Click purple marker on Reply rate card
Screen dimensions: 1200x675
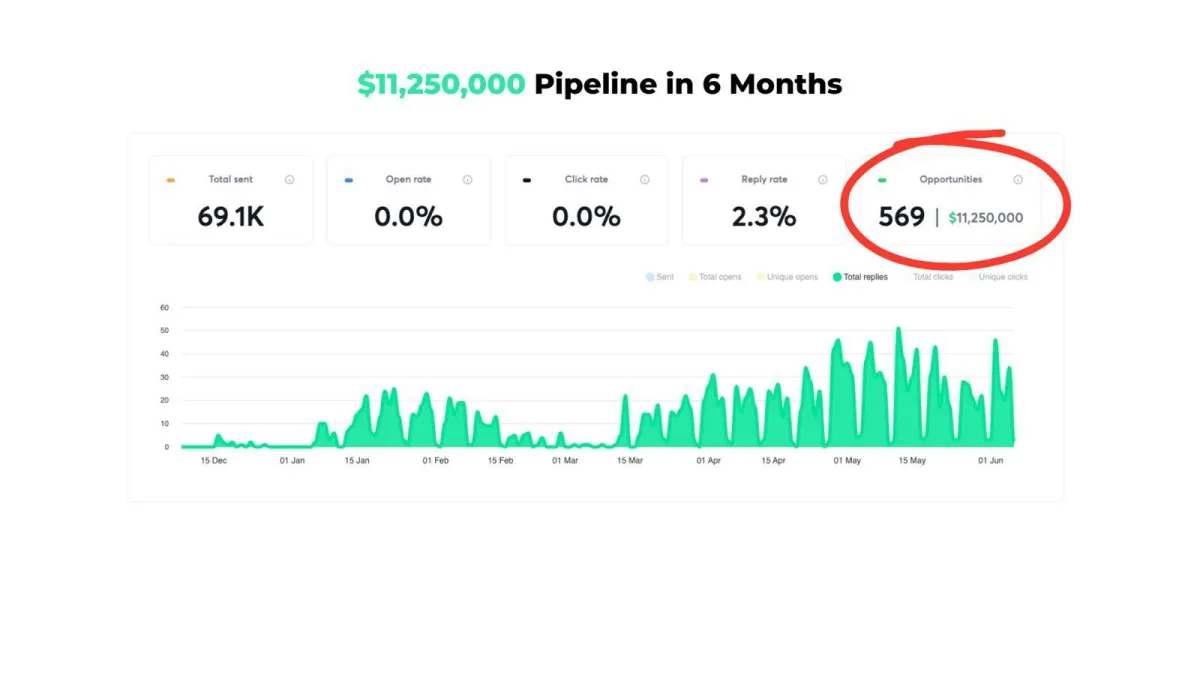[x=704, y=180]
